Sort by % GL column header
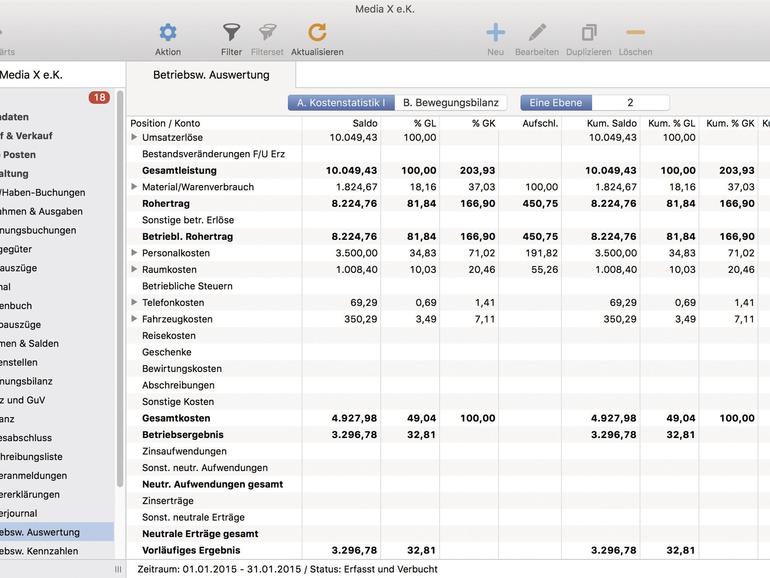This screenshot has width=770, height=578. (425, 123)
